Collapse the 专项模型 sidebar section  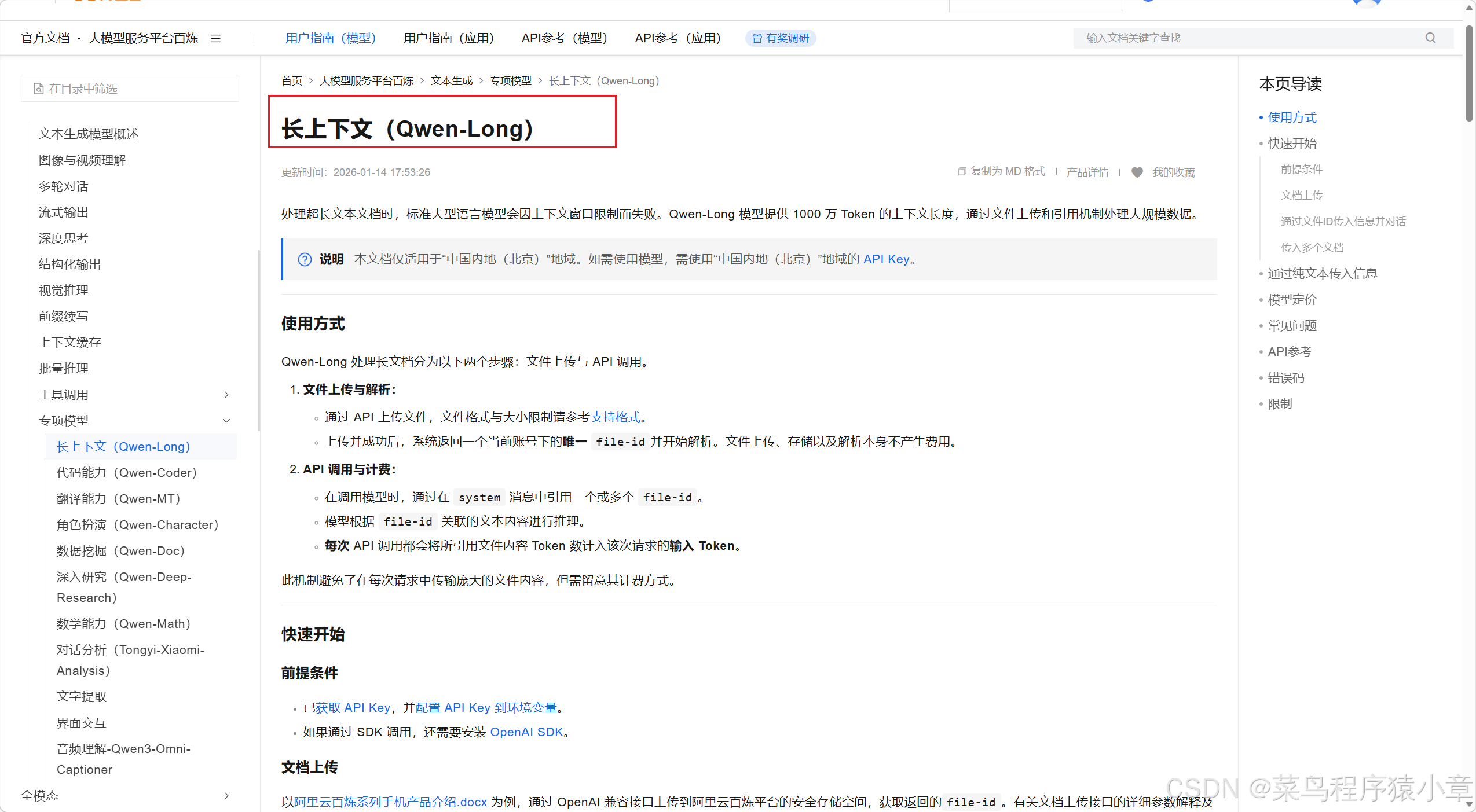[226, 421]
